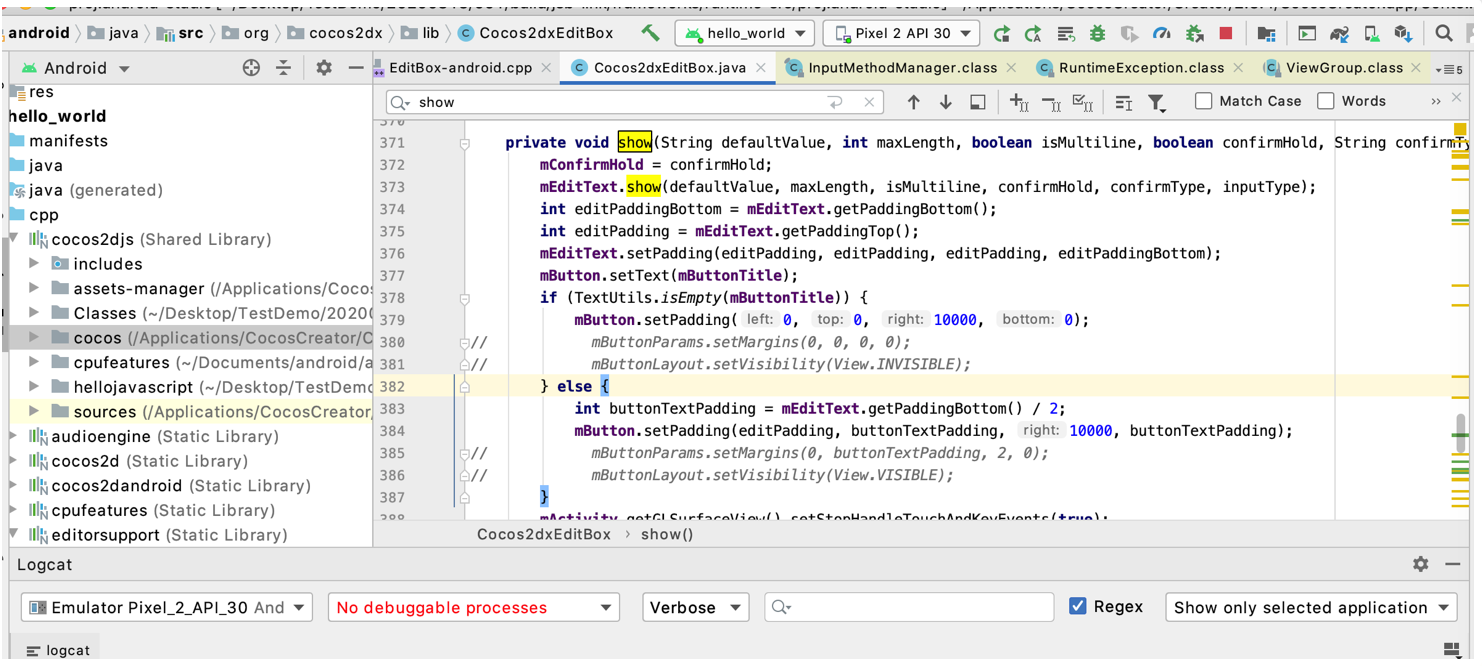1482x666 pixels.
Task: Open project pane settings gear
Action: pyautogui.click(x=324, y=68)
